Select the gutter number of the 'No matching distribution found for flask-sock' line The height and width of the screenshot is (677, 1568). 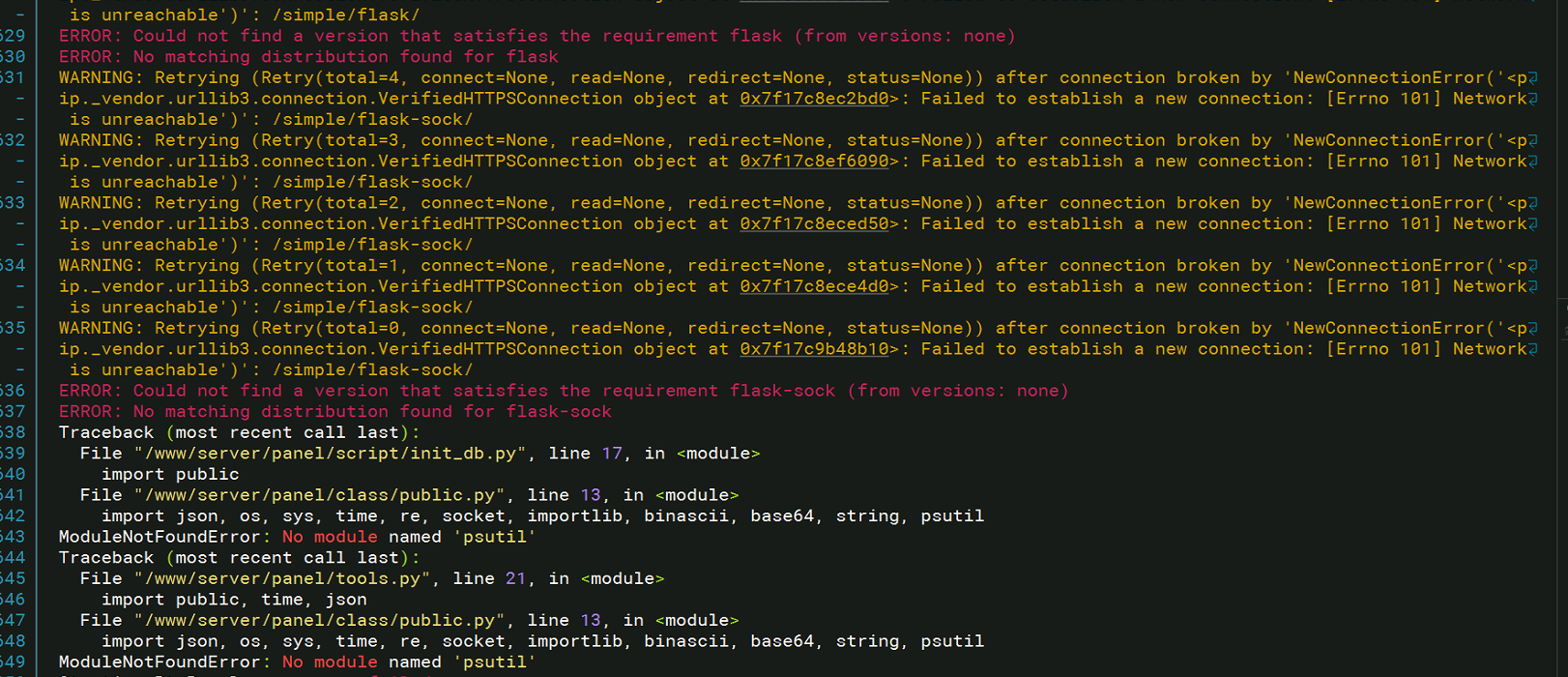pos(13,412)
